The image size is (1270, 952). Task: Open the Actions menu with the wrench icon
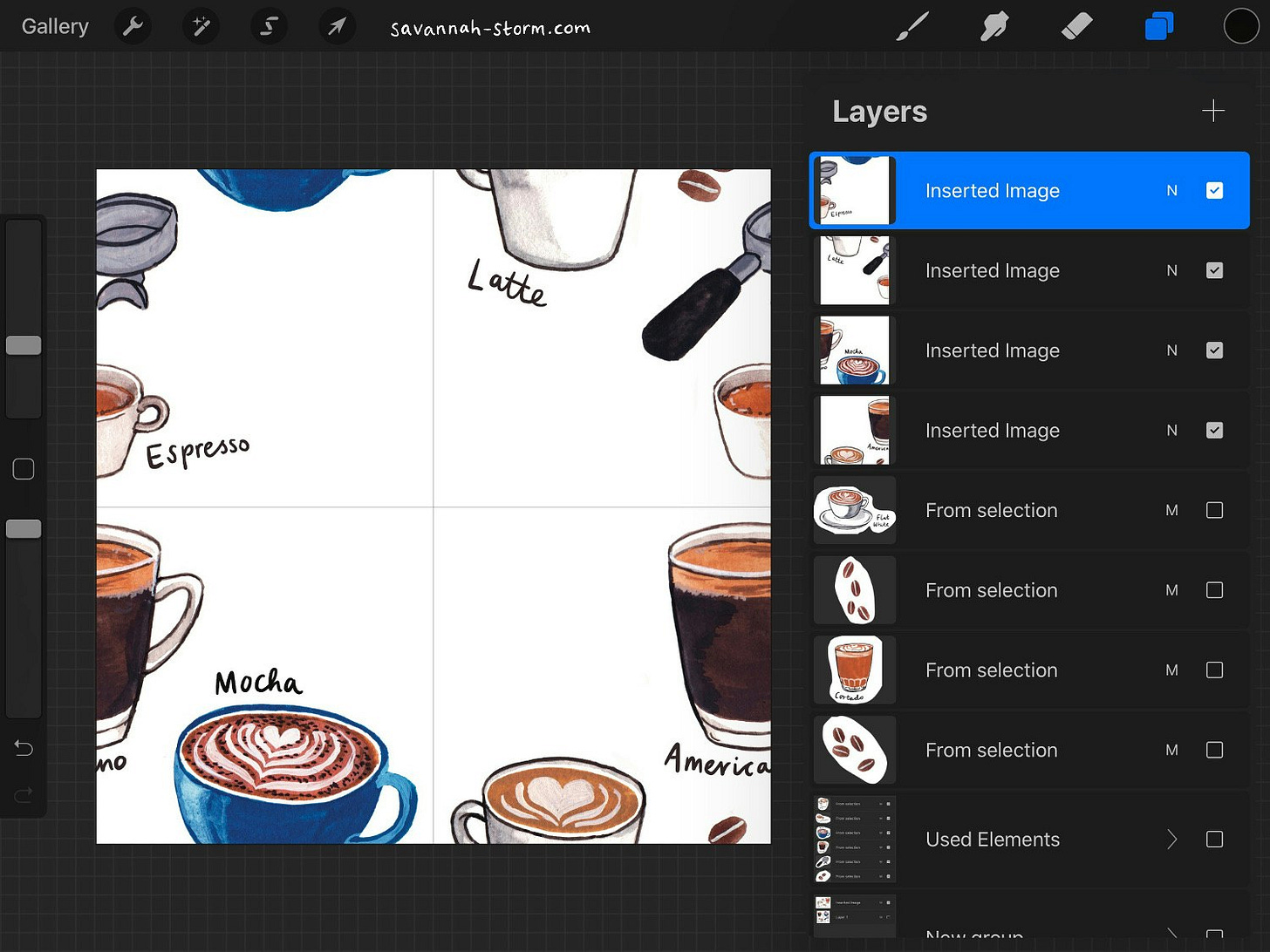point(133,26)
